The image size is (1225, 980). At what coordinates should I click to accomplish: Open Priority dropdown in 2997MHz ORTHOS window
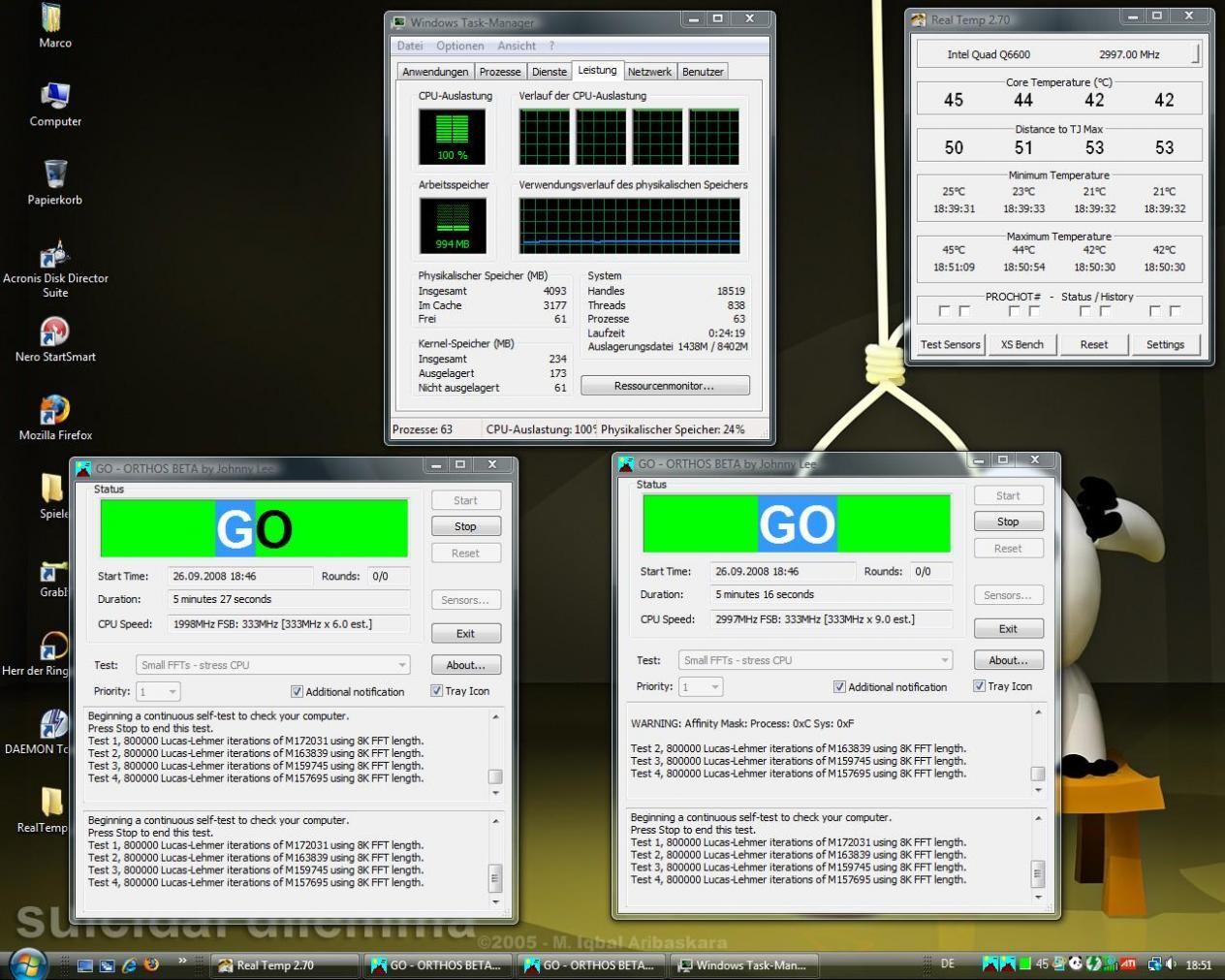(701, 686)
